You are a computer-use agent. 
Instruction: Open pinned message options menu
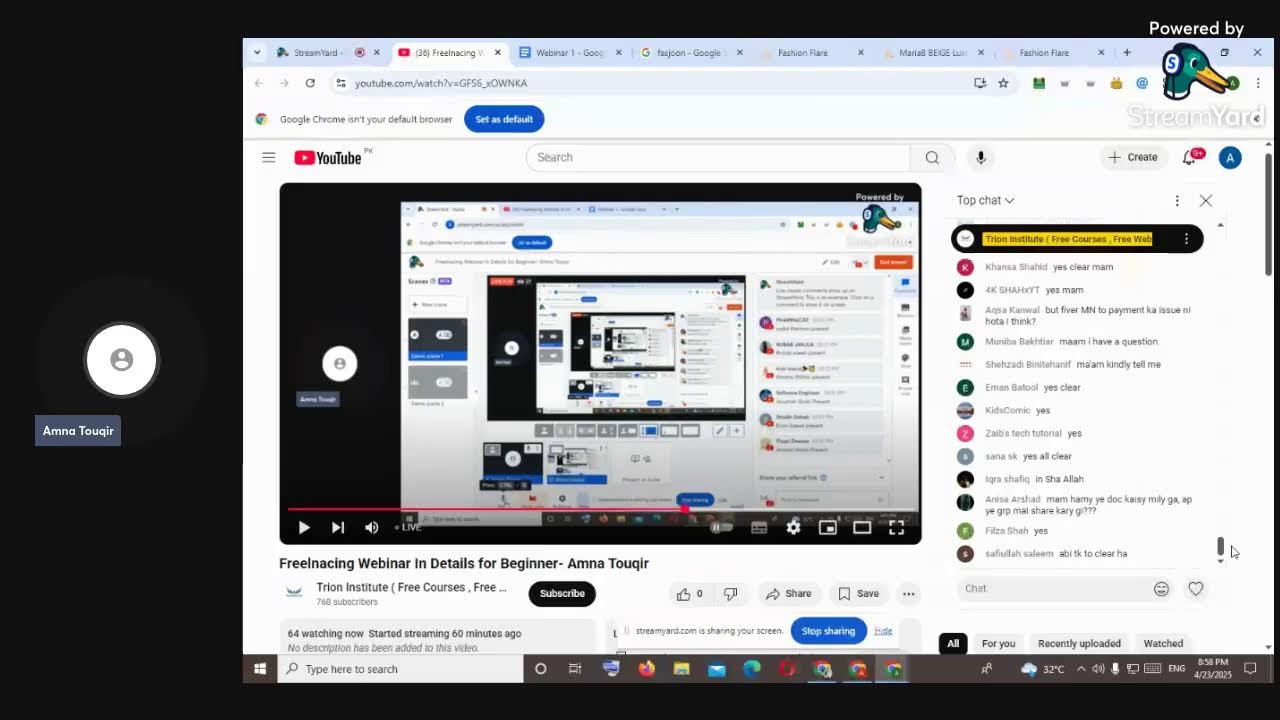coord(1186,239)
